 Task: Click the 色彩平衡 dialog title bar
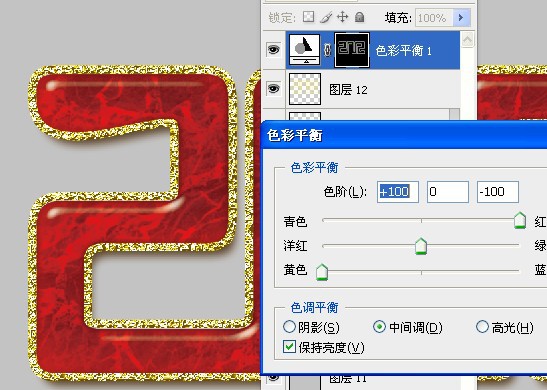(404, 135)
